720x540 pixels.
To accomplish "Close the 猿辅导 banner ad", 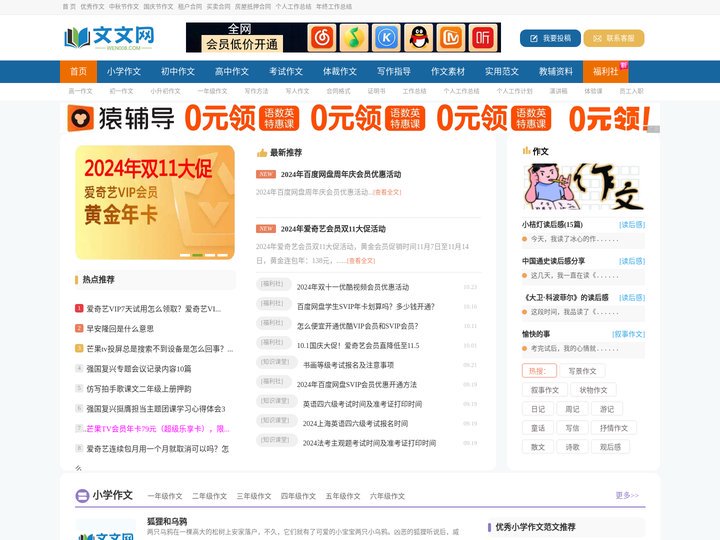I will 653,129.
